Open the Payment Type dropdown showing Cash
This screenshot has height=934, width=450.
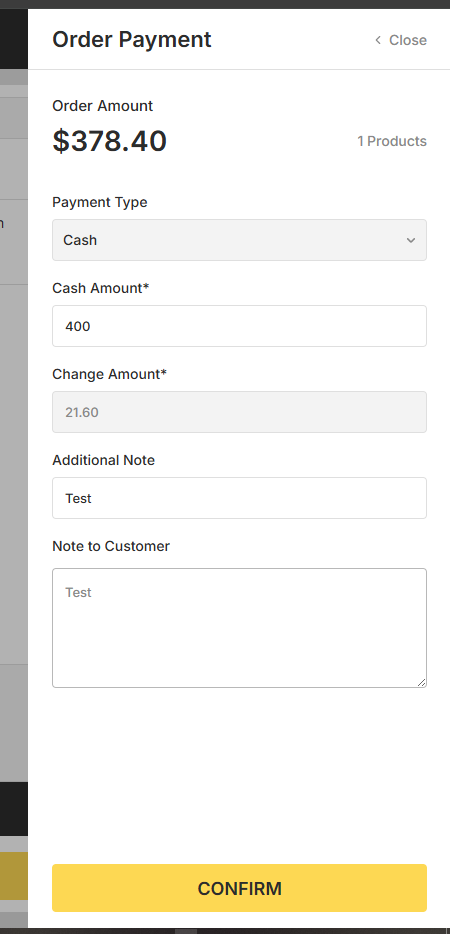[240, 240]
